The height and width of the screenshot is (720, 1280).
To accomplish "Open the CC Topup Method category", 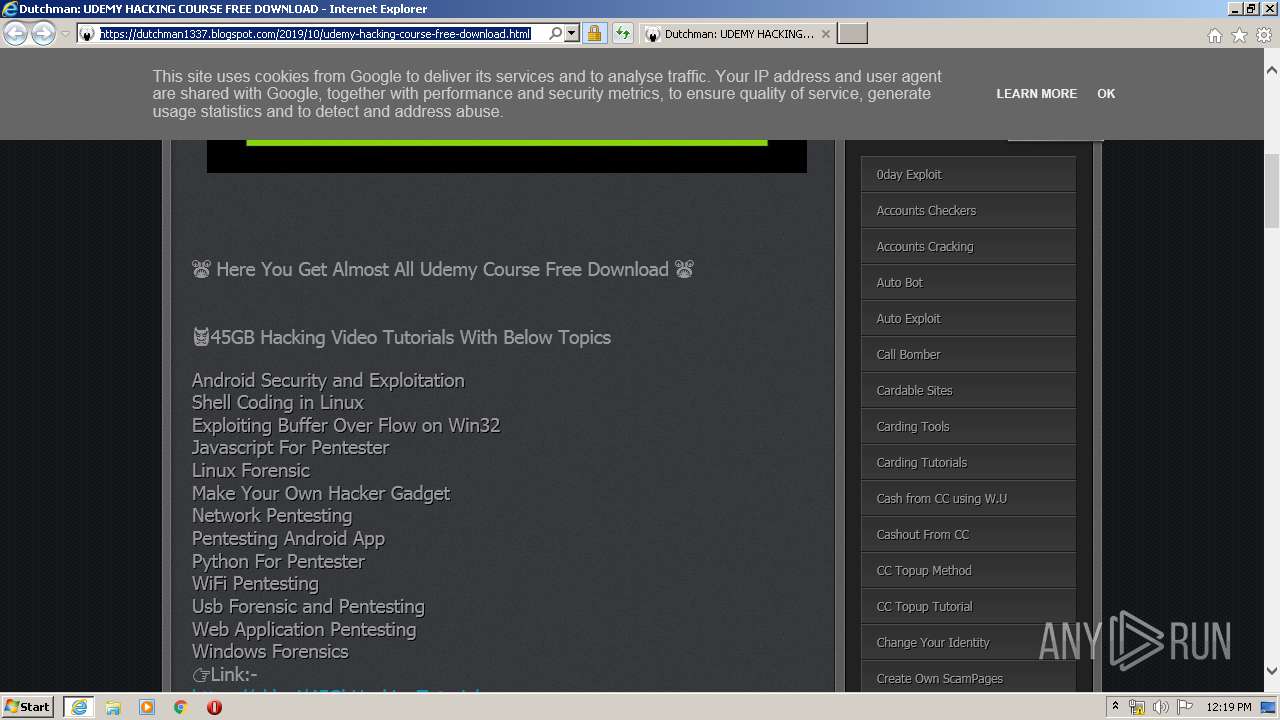I will pyautogui.click(x=968, y=570).
